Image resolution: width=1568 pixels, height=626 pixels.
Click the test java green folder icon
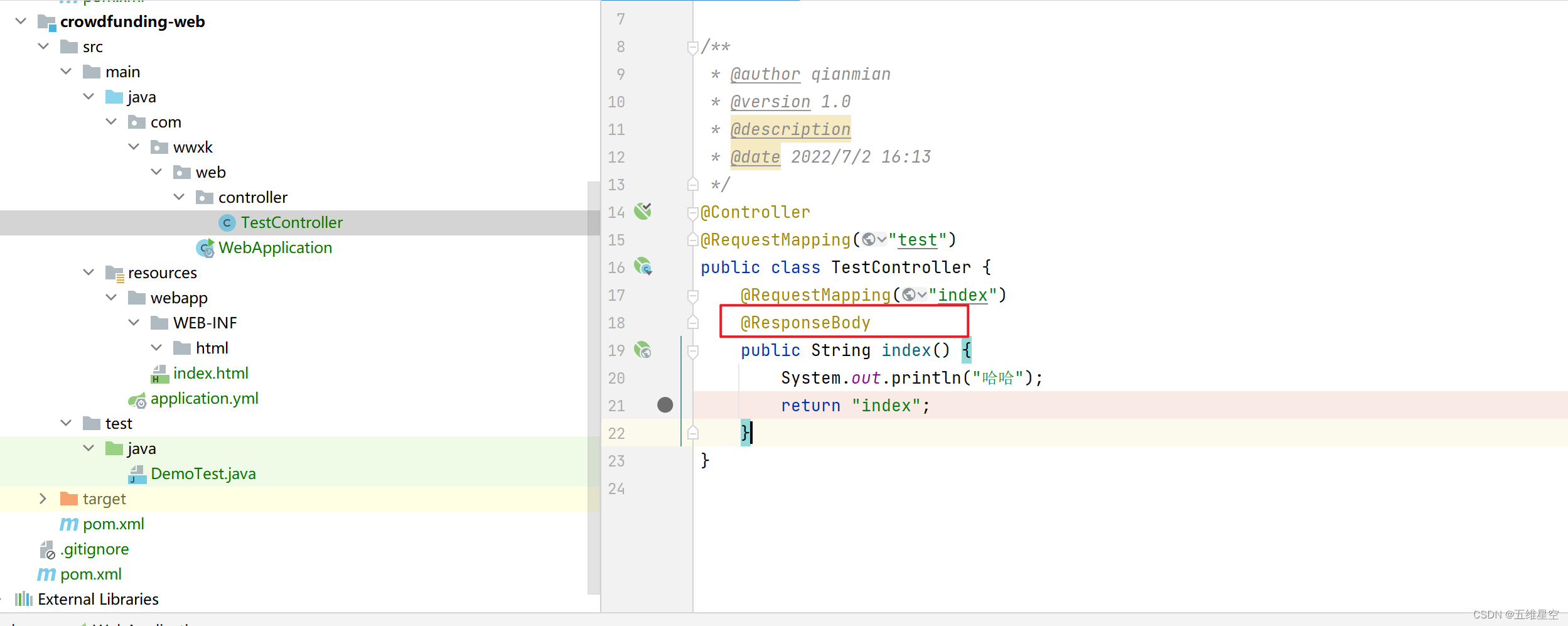(x=114, y=448)
